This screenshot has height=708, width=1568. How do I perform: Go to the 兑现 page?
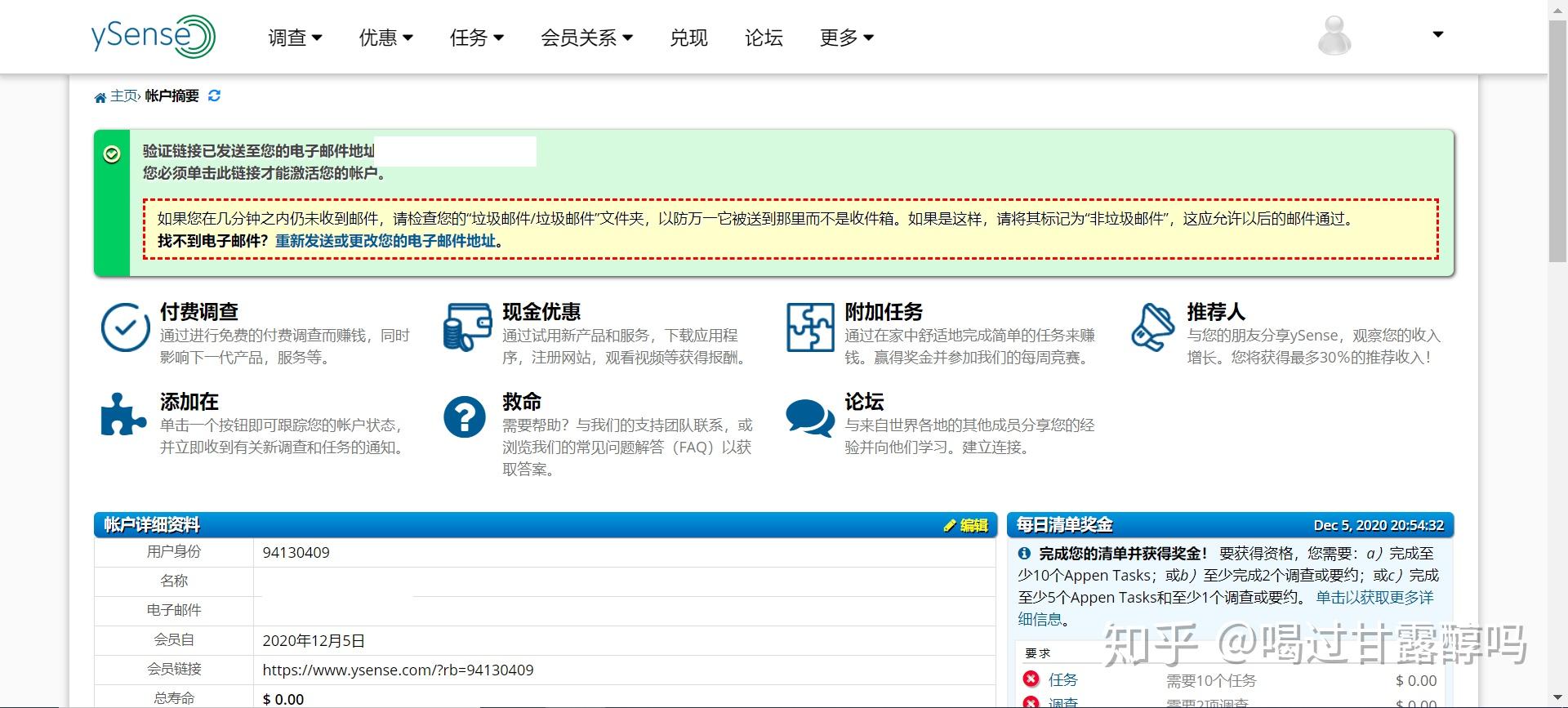point(688,38)
